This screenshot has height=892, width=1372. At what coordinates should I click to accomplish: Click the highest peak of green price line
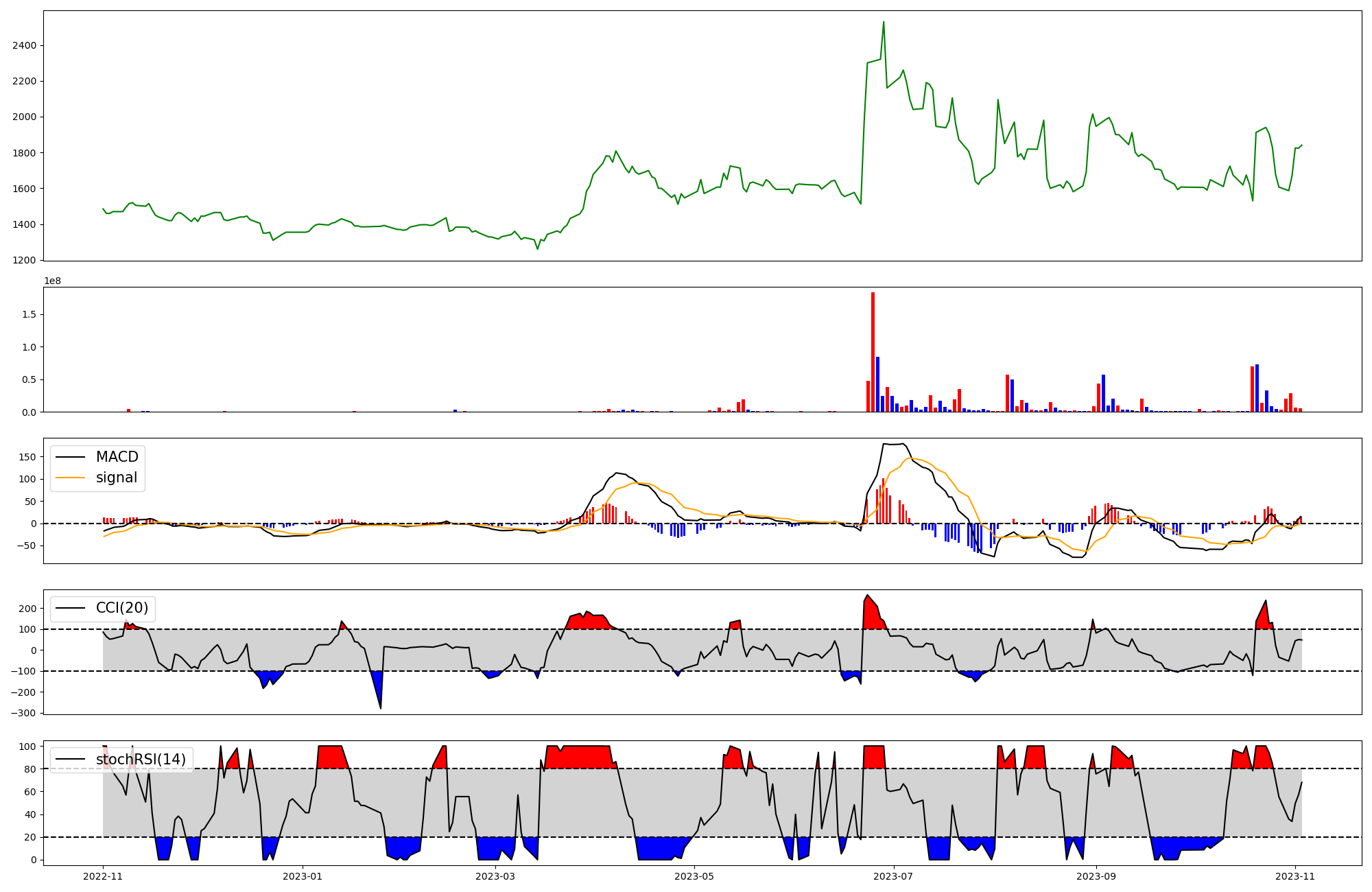click(x=883, y=22)
